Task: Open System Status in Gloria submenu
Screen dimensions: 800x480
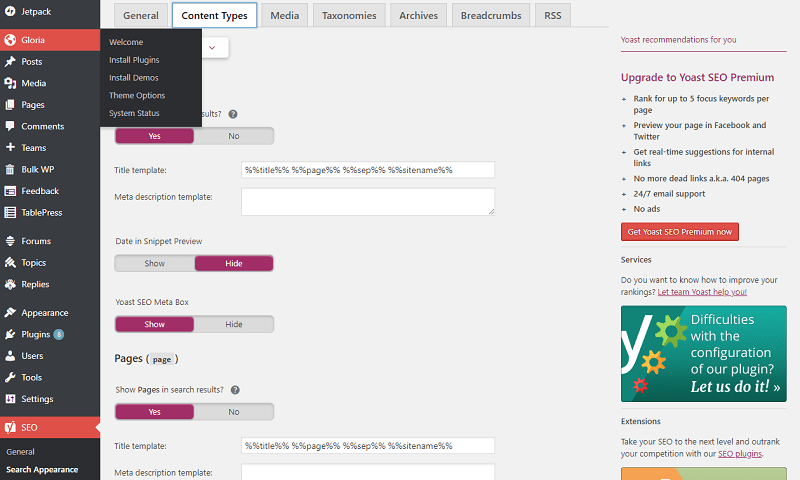Action: [x=134, y=113]
